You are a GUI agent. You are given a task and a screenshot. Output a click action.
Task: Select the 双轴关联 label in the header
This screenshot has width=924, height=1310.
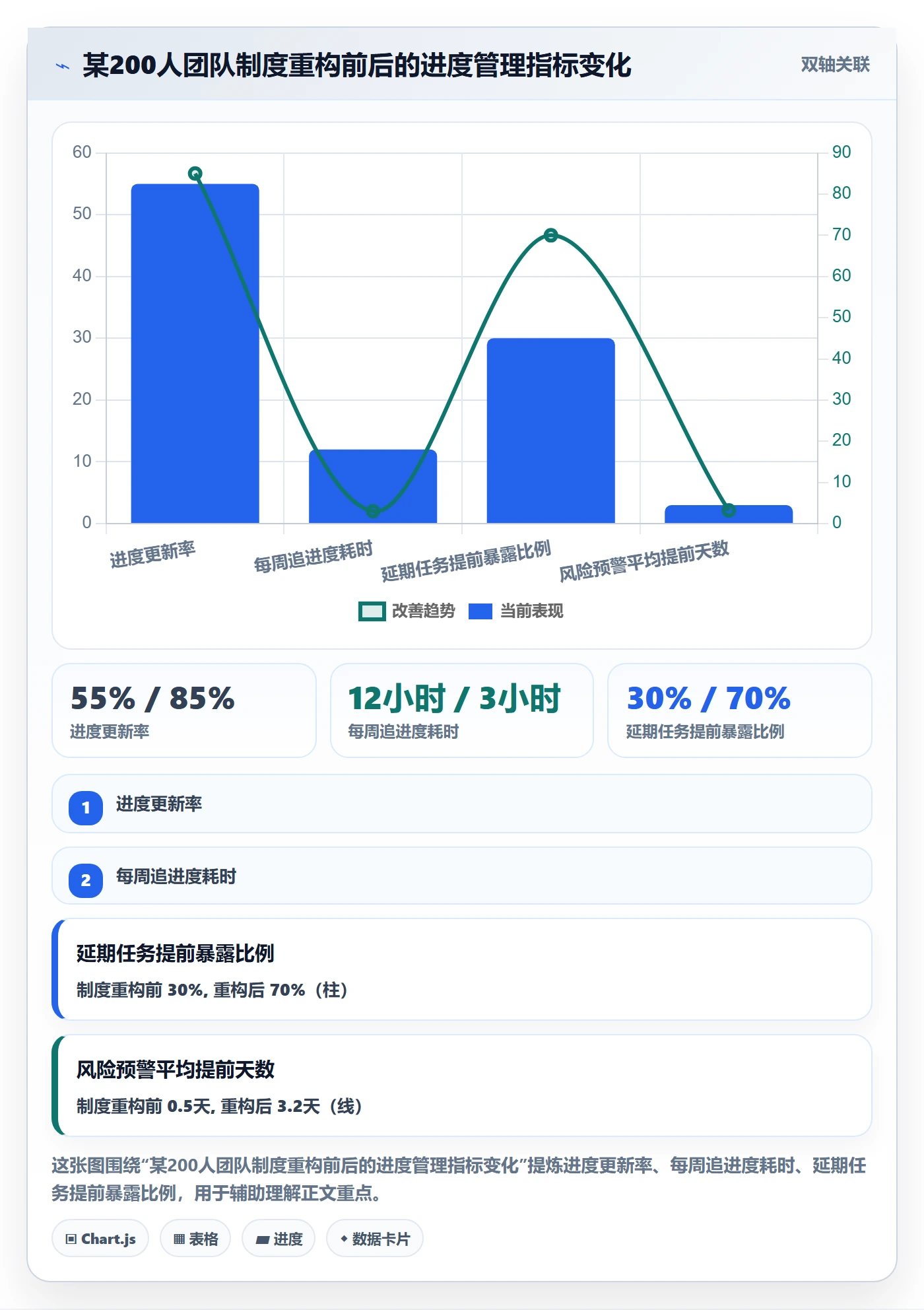[835, 65]
